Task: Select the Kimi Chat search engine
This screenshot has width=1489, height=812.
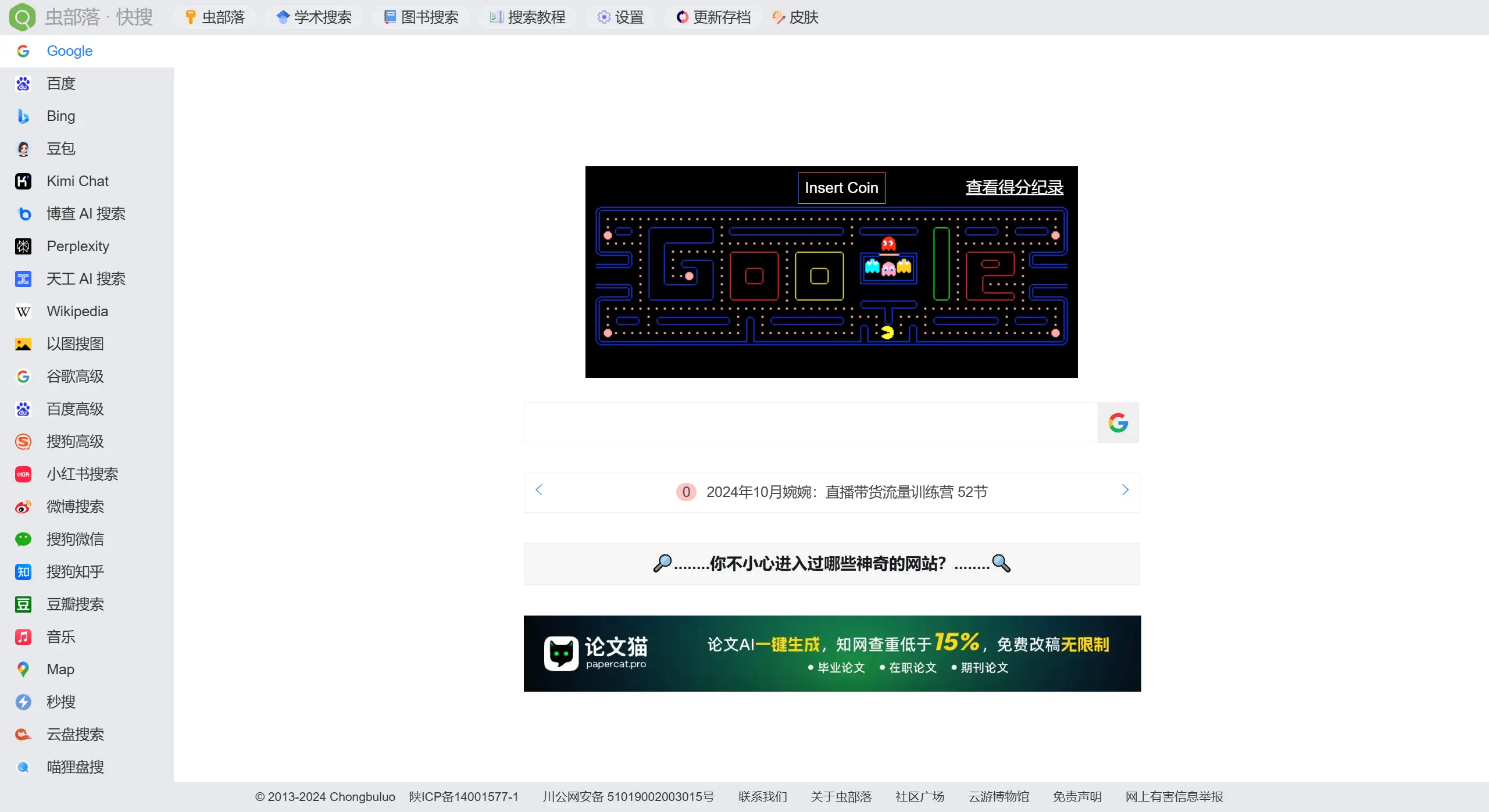Action: [x=77, y=181]
